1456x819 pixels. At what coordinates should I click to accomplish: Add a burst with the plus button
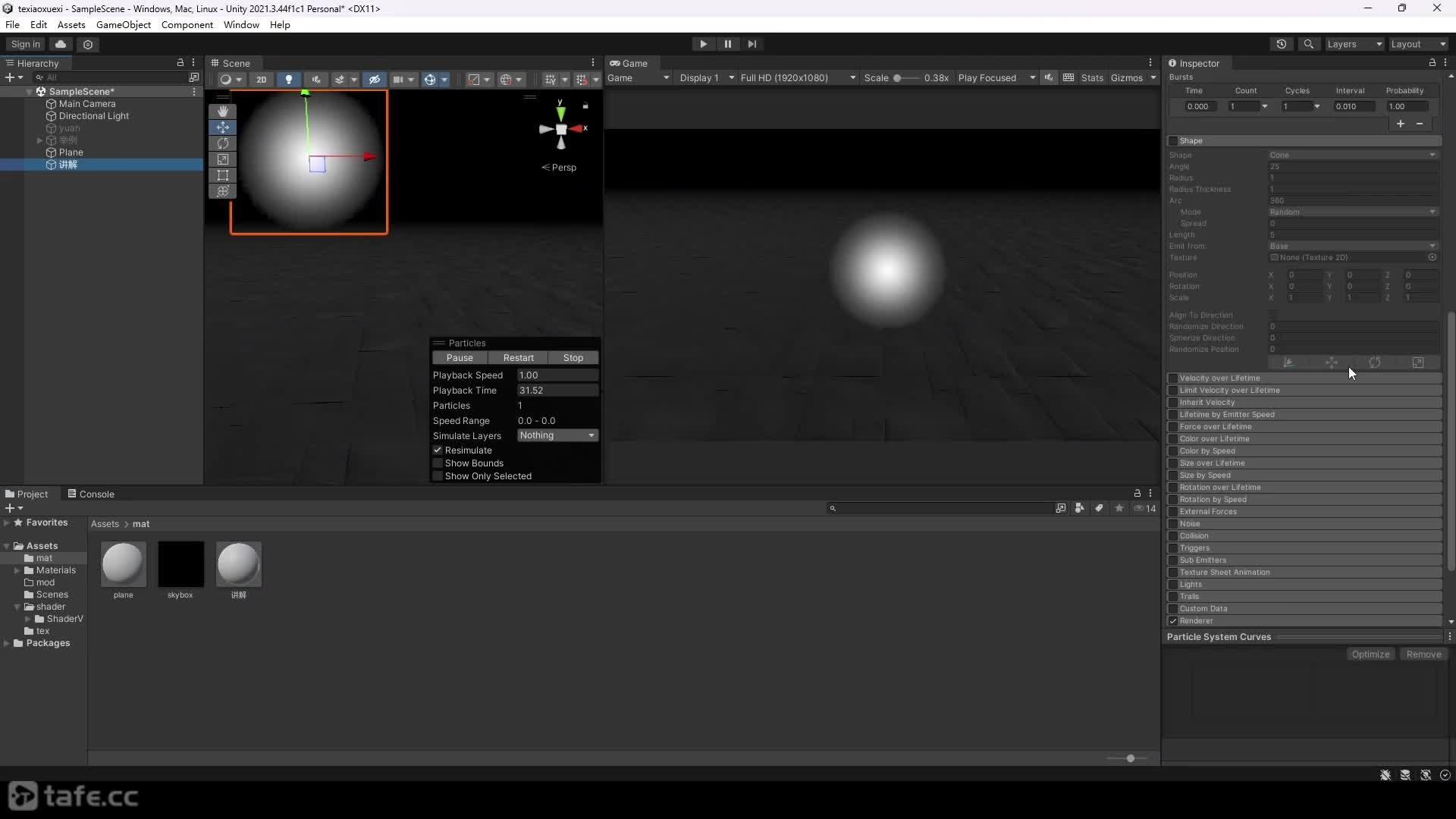pos(1401,124)
